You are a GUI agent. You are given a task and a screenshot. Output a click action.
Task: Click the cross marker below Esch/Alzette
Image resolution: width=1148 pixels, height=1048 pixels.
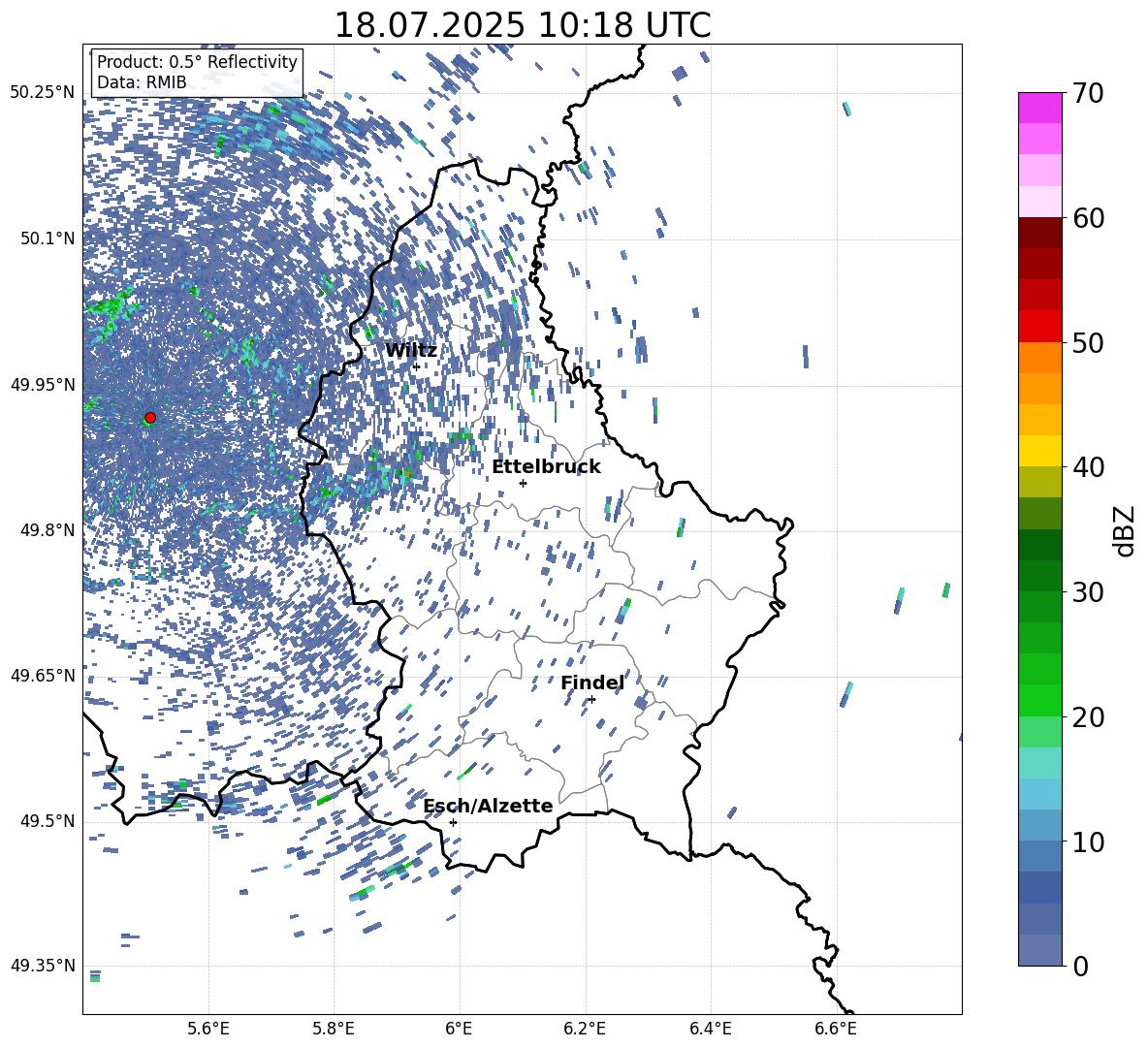tap(453, 822)
